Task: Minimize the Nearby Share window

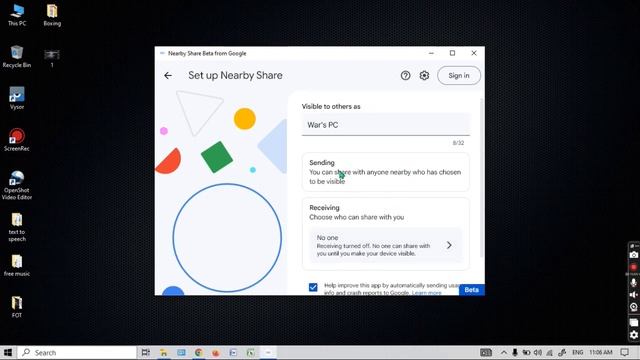Action: point(431,53)
